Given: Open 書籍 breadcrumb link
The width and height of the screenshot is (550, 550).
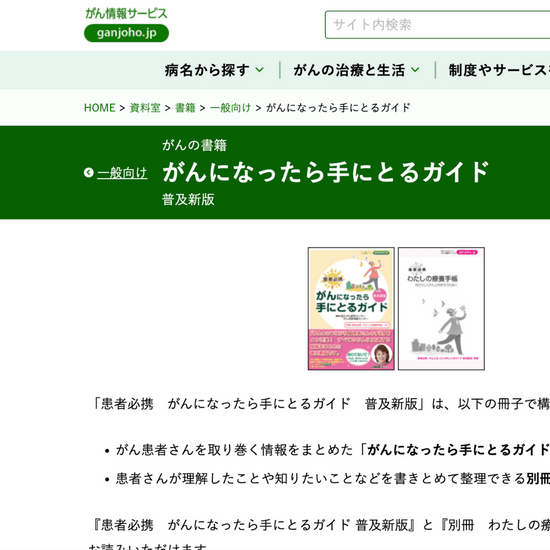Looking at the screenshot, I should coord(185,108).
